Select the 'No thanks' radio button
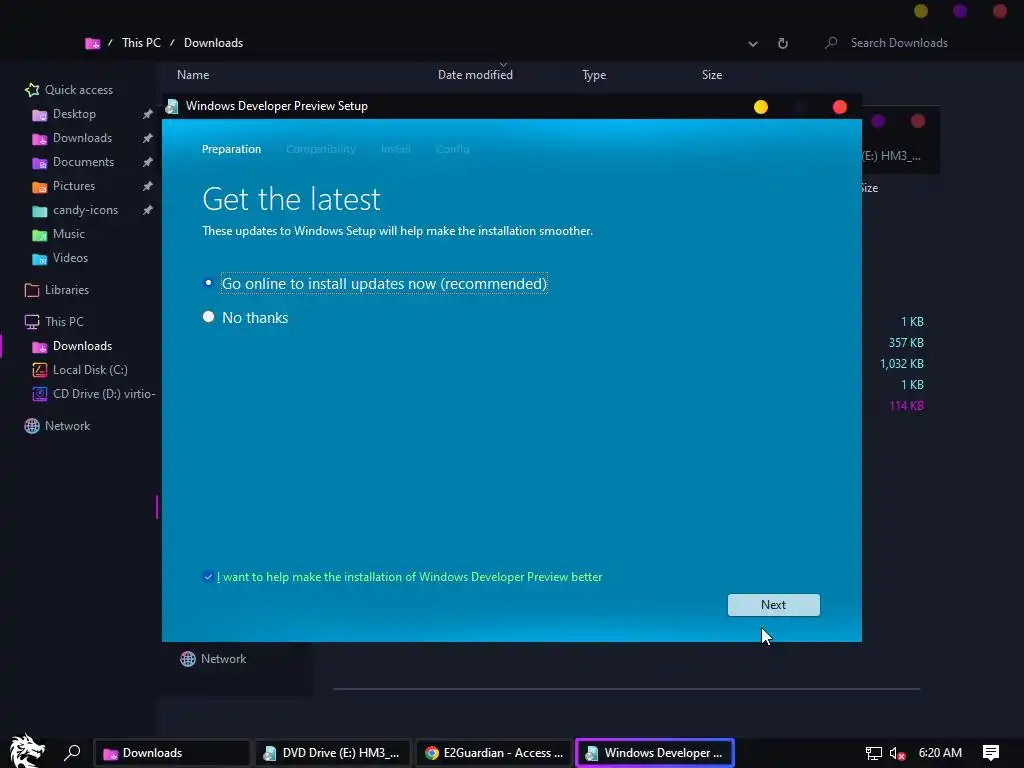The width and height of the screenshot is (1024, 768). (x=208, y=317)
